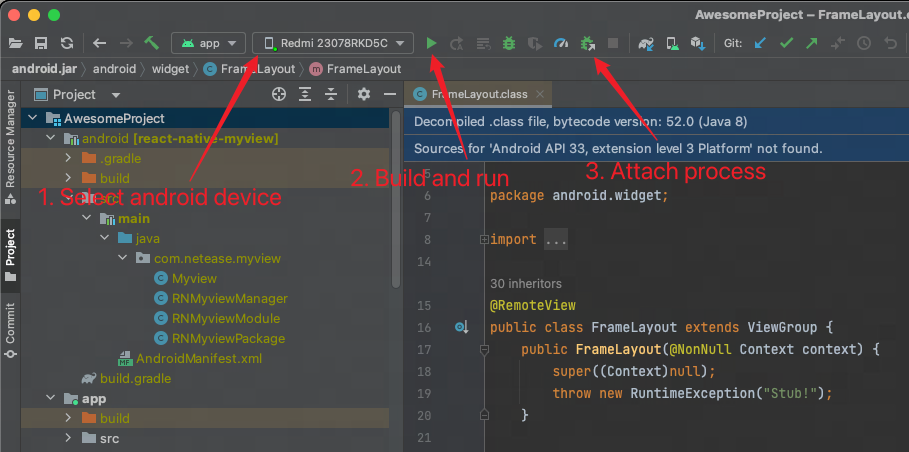Click the Save All icon
909x452 pixels.
[x=41, y=43]
